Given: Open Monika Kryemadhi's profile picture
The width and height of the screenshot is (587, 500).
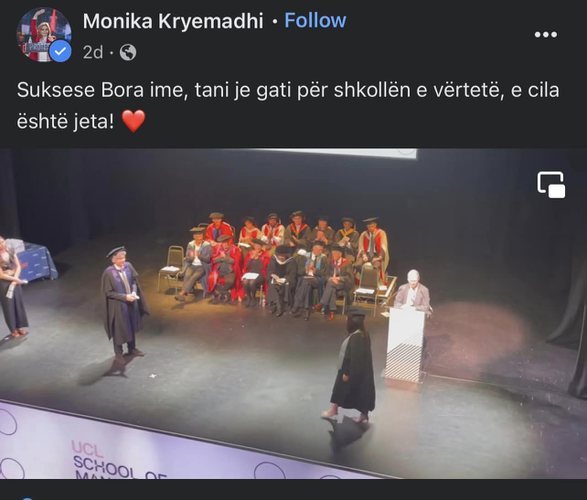Looking at the screenshot, I should 43,34.
